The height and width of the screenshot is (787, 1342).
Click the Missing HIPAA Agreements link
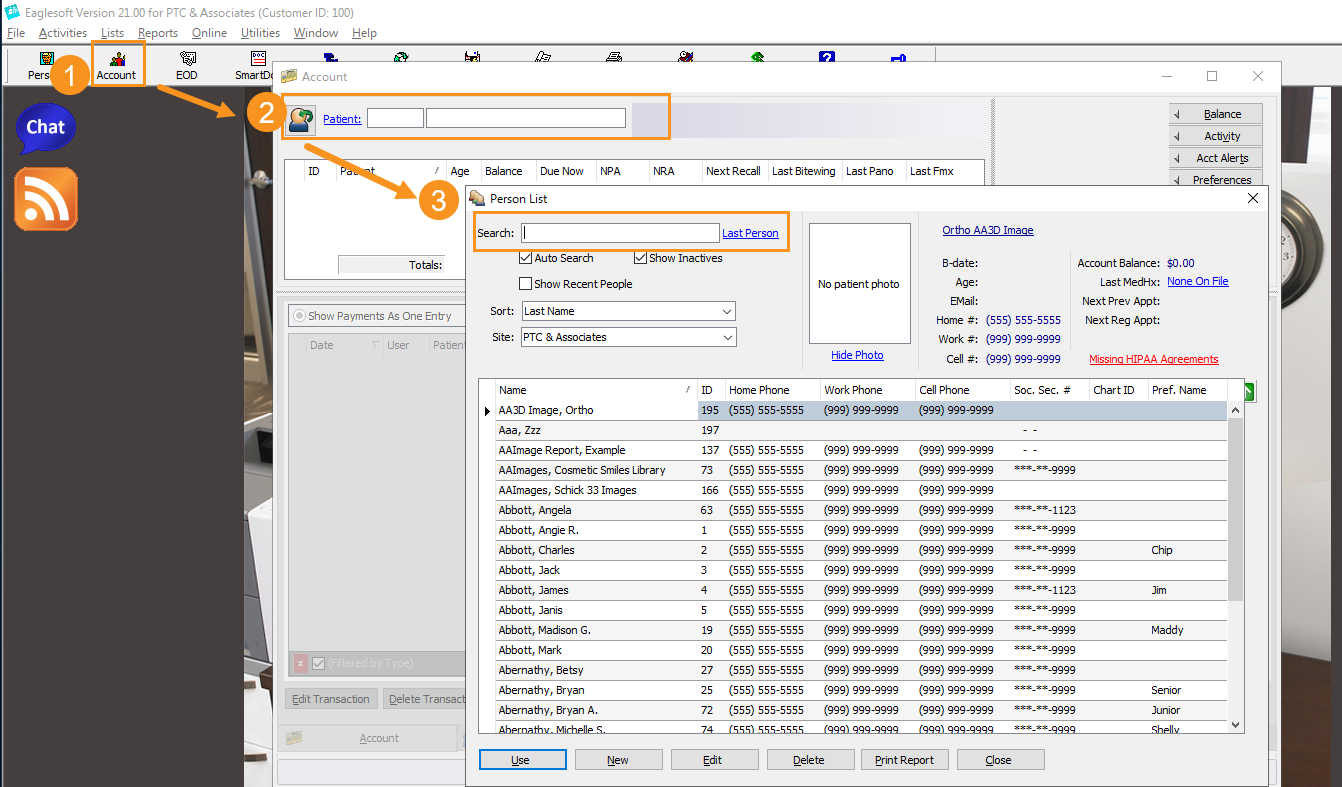tap(1154, 359)
